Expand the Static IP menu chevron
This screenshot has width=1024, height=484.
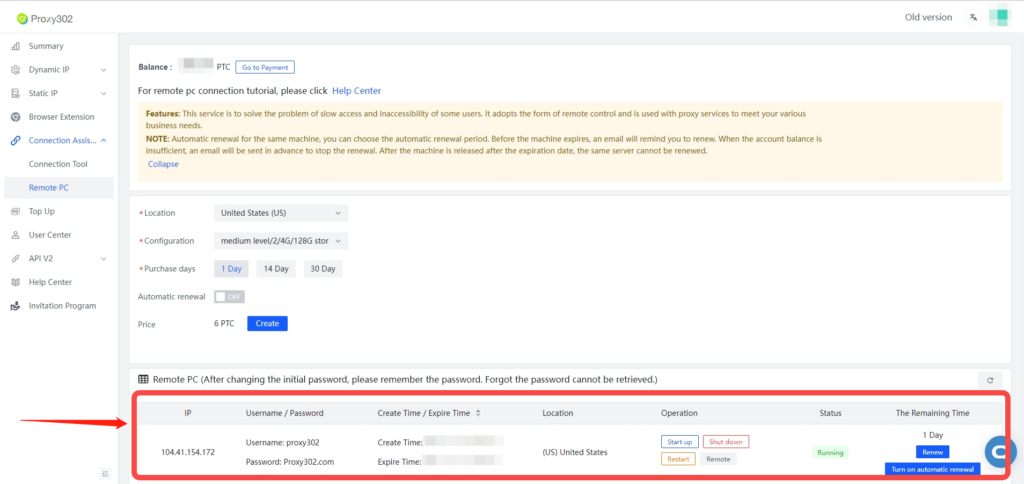(x=103, y=93)
